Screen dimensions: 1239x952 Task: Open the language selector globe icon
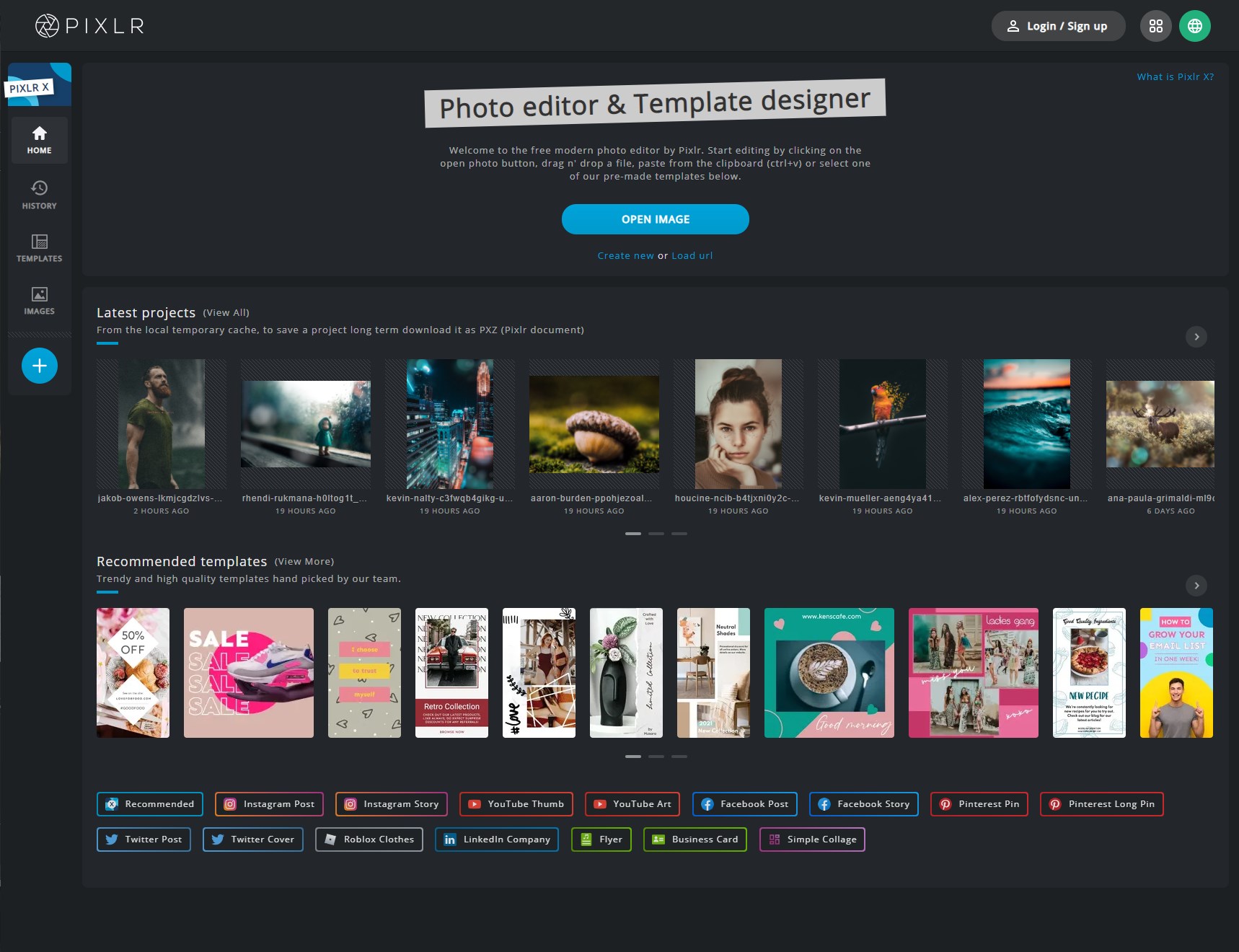point(1195,25)
